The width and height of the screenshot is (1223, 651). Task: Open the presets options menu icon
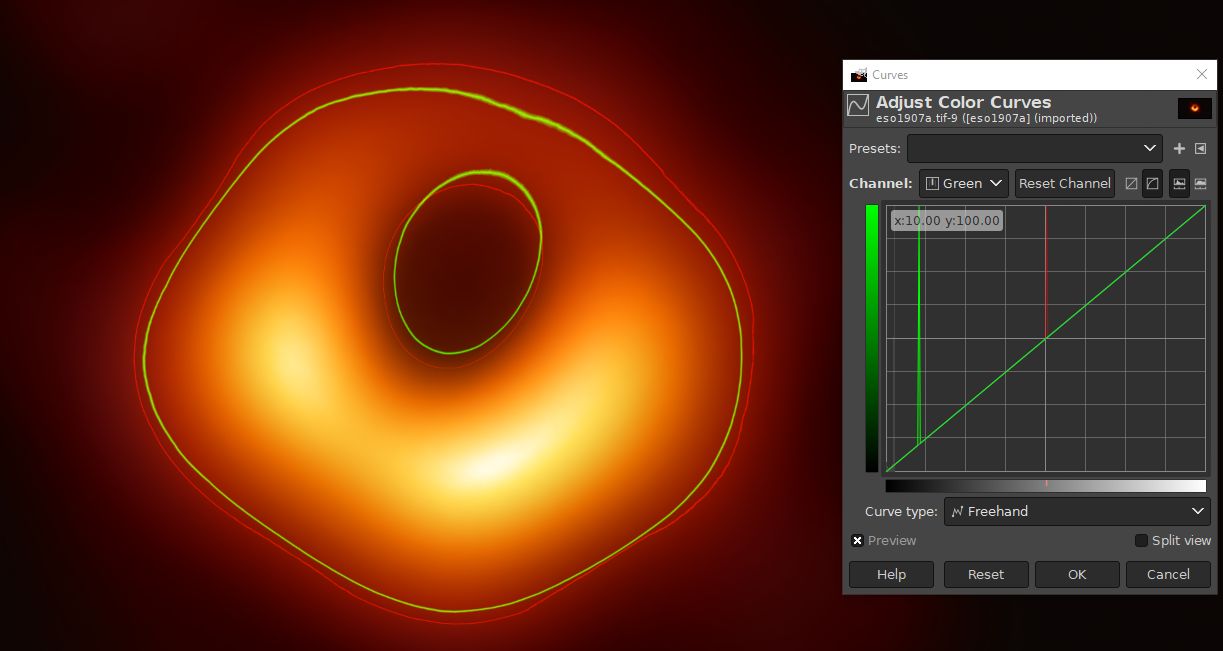tap(1200, 148)
